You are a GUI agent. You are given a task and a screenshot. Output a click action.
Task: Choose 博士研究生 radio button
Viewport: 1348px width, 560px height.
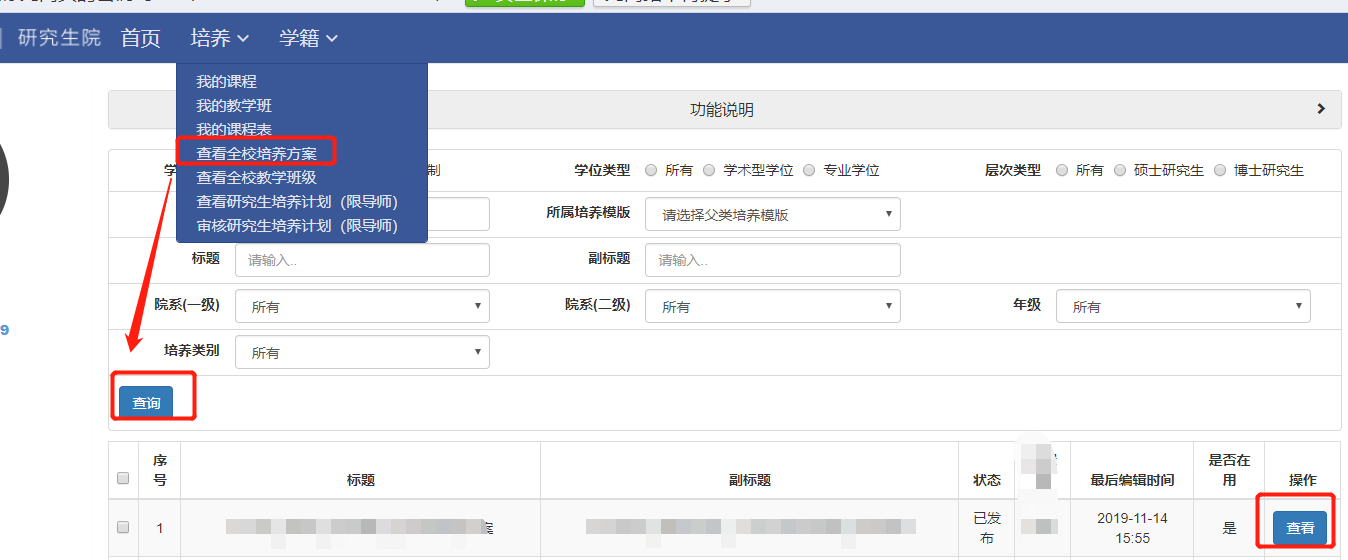[1220, 170]
